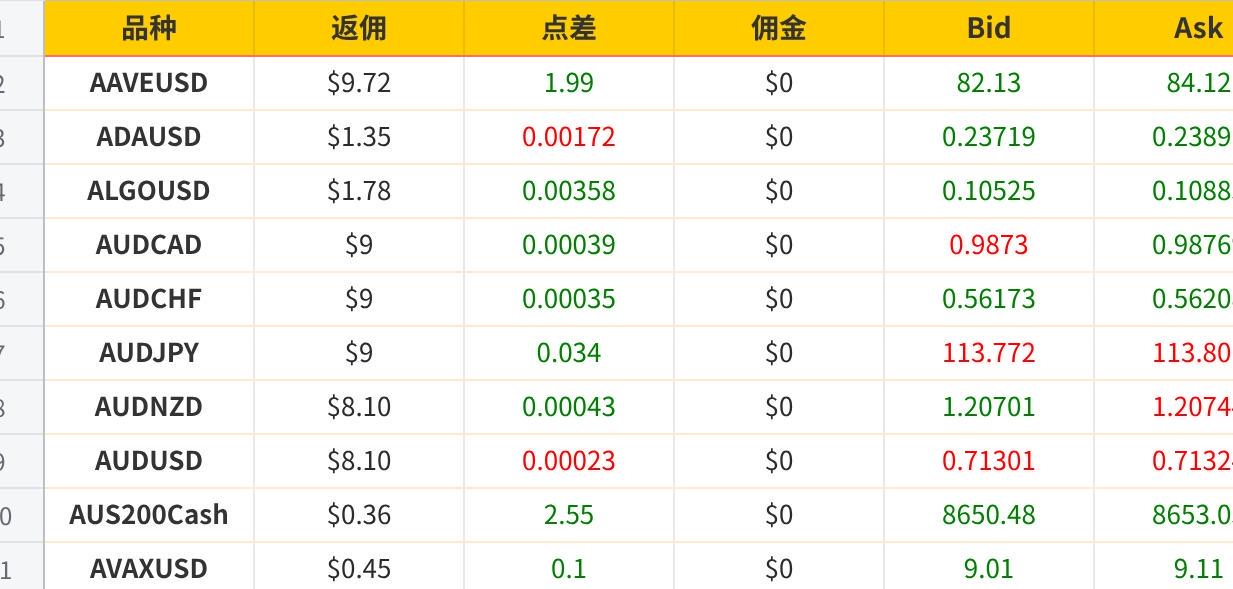Click the 佣金 column header

[x=779, y=28]
